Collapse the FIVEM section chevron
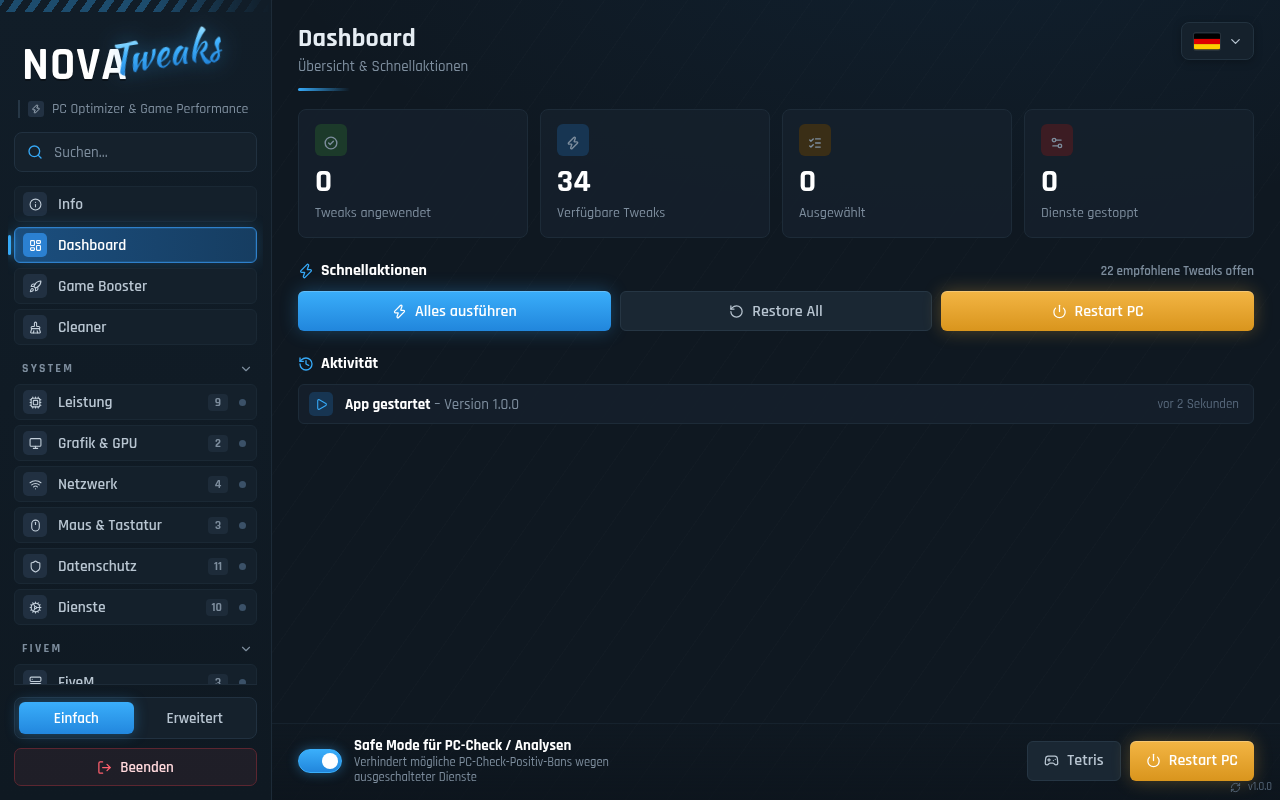The width and height of the screenshot is (1280, 800). click(246, 648)
